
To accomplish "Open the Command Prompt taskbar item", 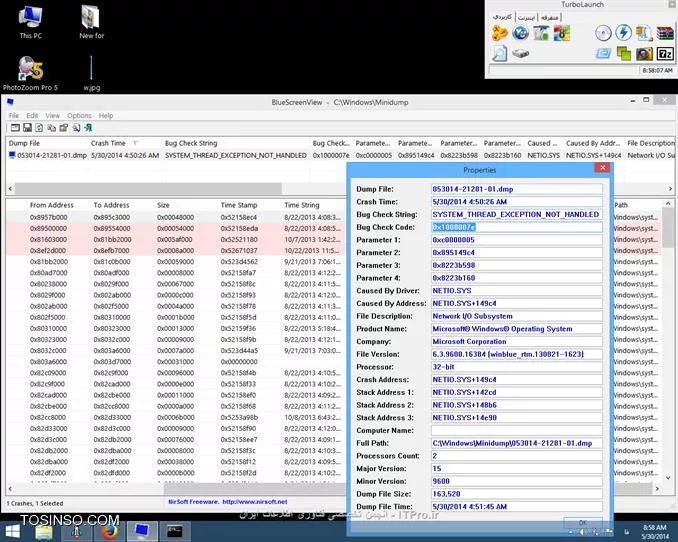I will point(175,531).
